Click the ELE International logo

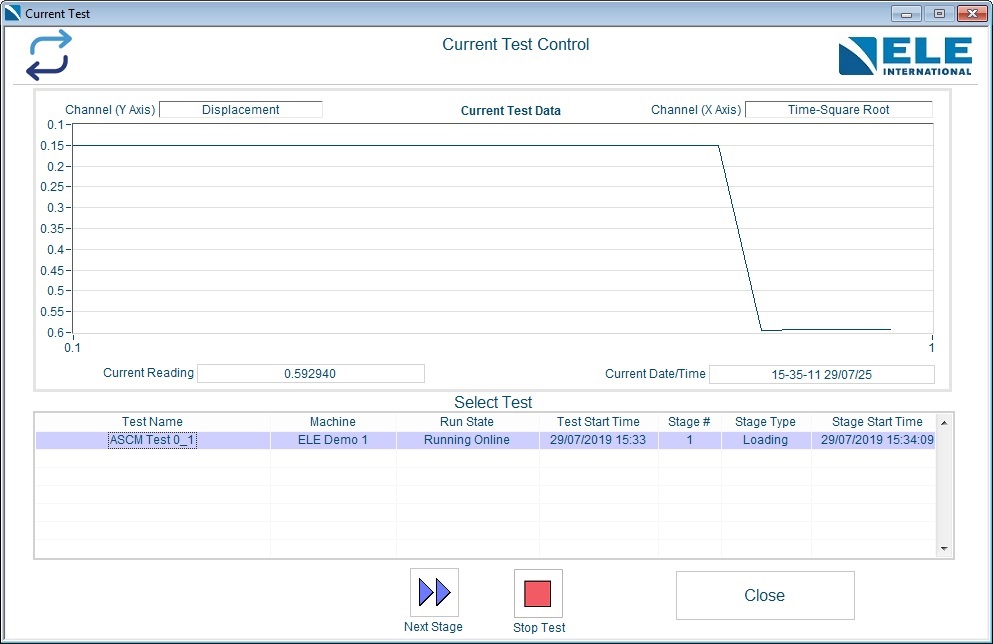point(904,56)
